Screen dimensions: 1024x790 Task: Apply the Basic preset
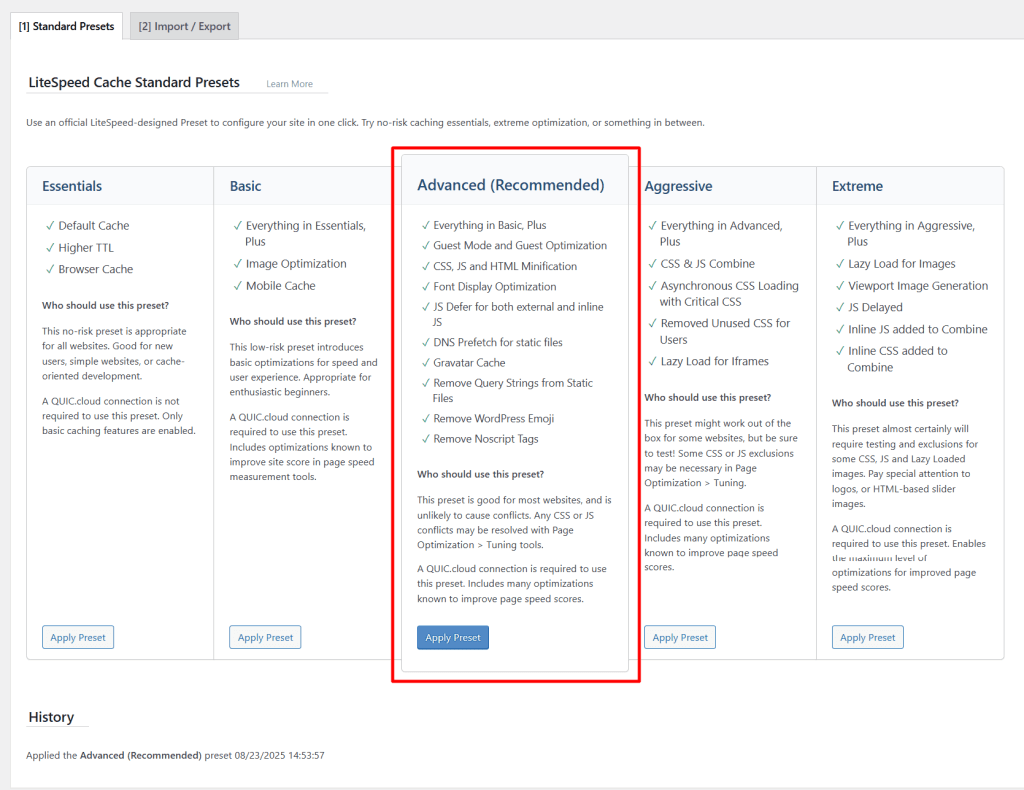[x=265, y=637]
